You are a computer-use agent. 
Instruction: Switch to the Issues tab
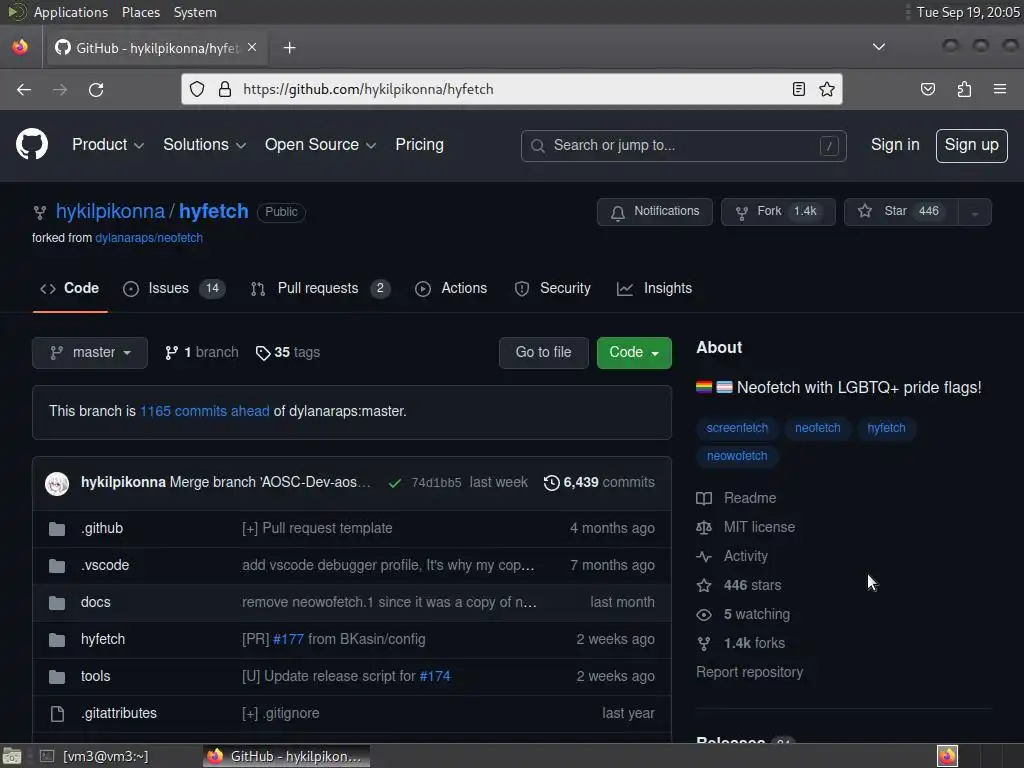click(174, 288)
